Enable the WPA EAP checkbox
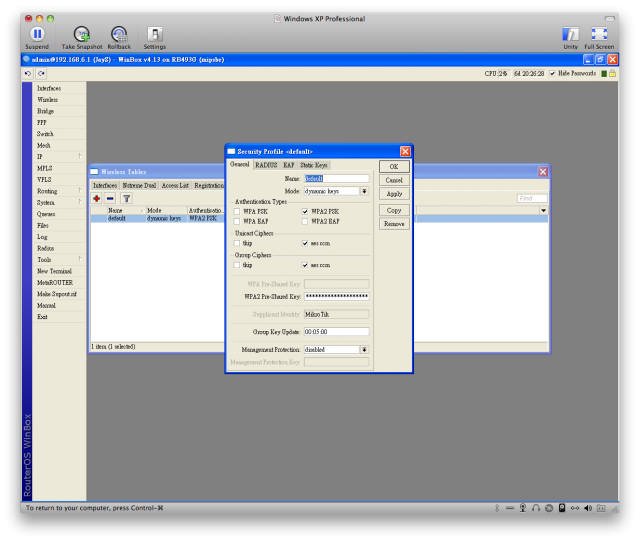Screen dimensions: 640x542 click(x=237, y=222)
